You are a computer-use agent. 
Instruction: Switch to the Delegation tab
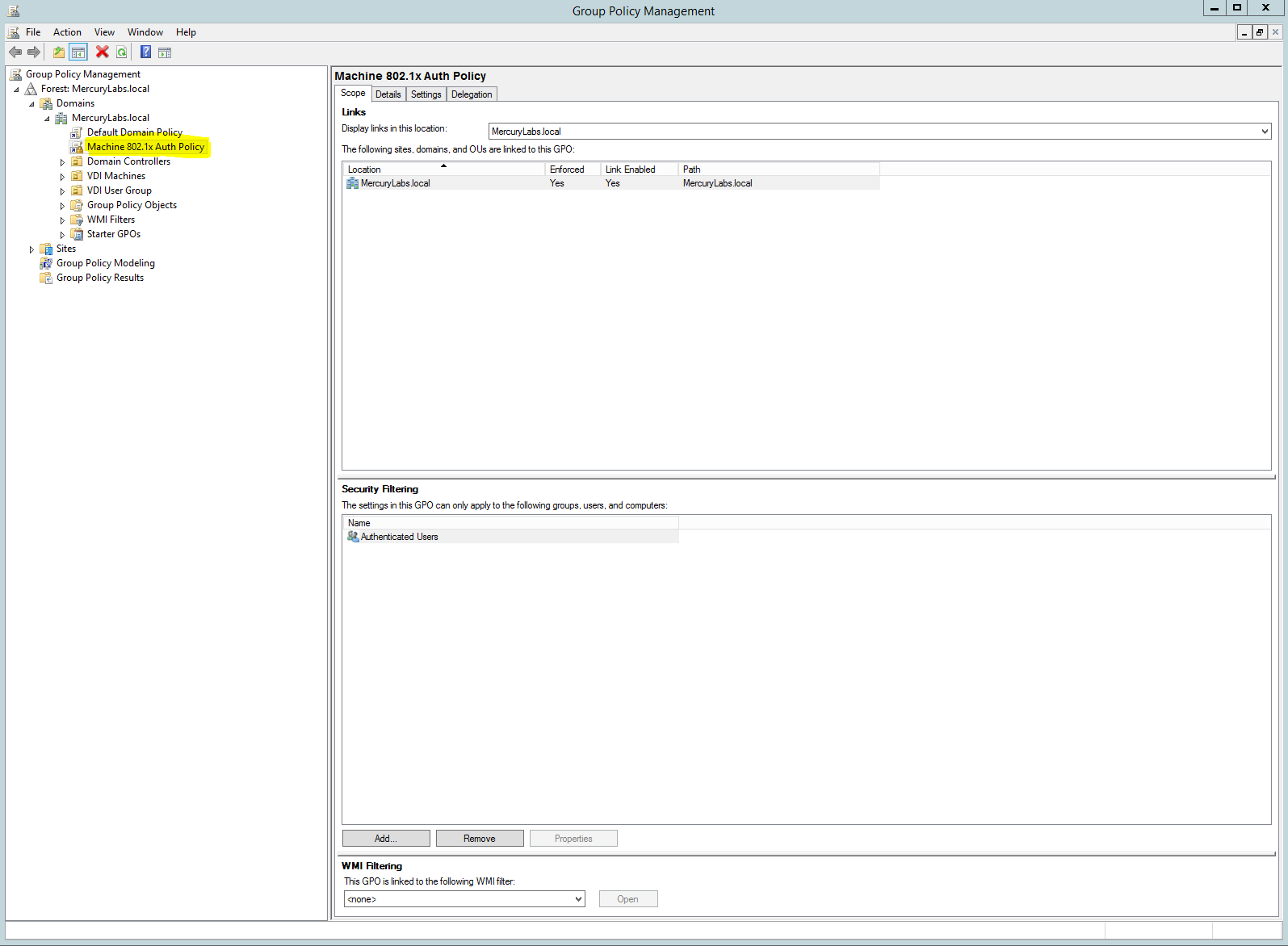472,94
